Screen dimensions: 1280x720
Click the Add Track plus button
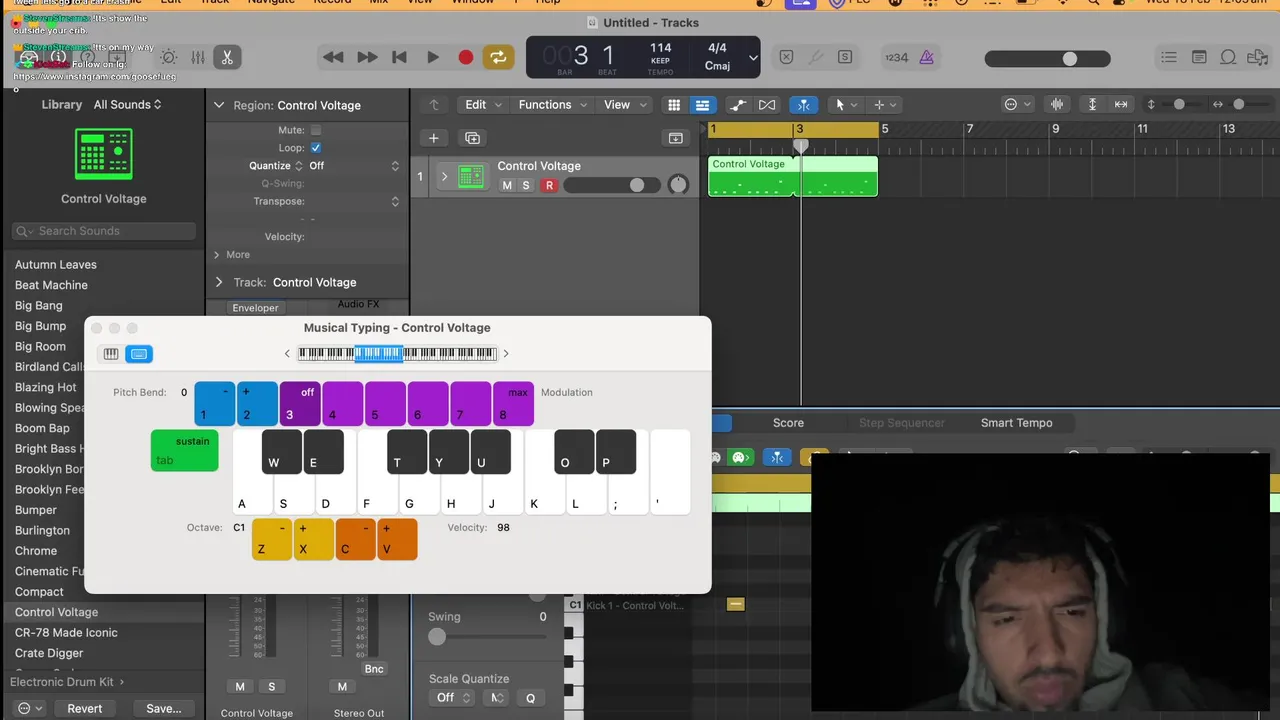click(433, 138)
